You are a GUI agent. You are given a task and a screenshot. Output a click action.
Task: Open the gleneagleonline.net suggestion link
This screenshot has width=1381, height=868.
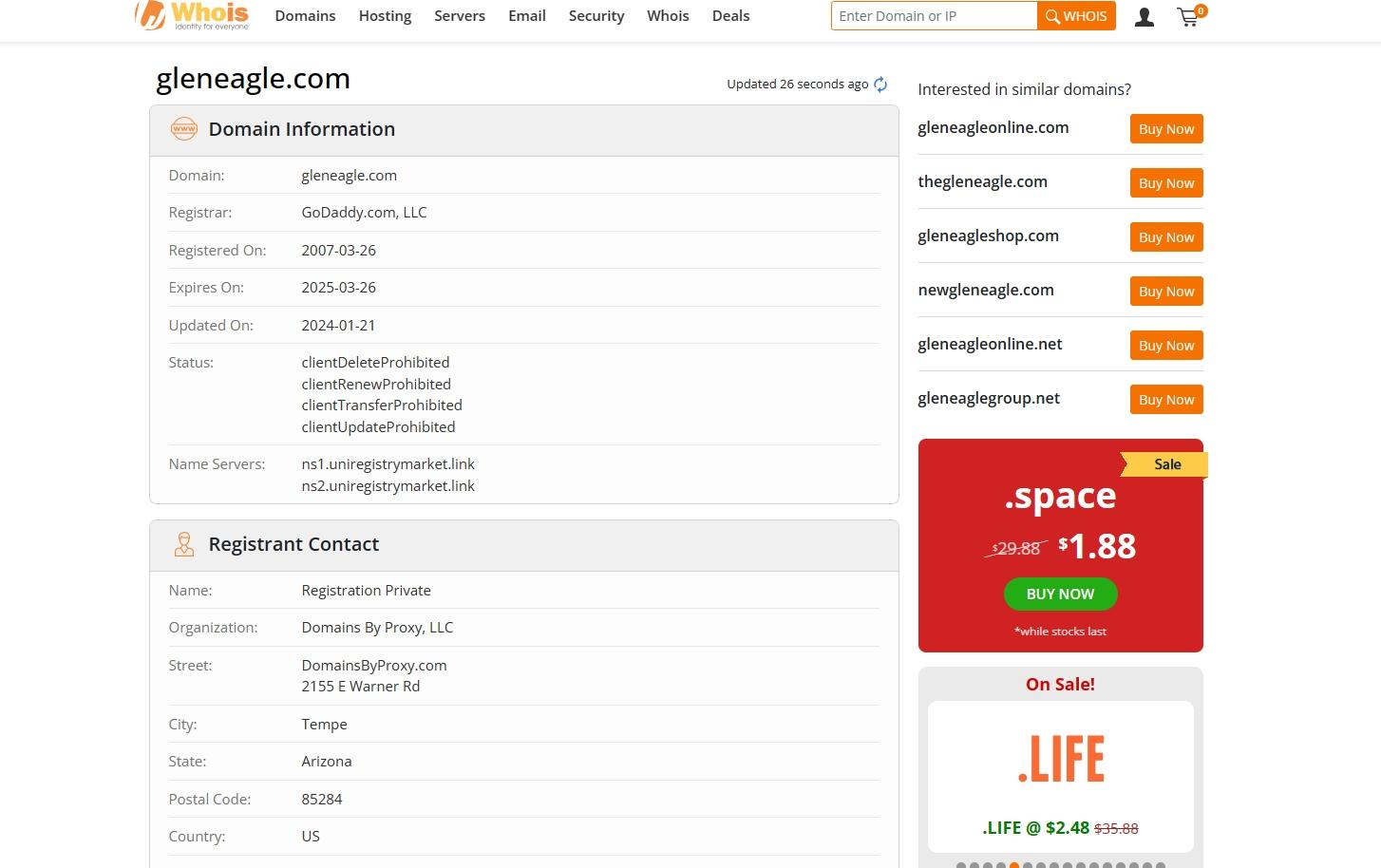click(x=991, y=345)
